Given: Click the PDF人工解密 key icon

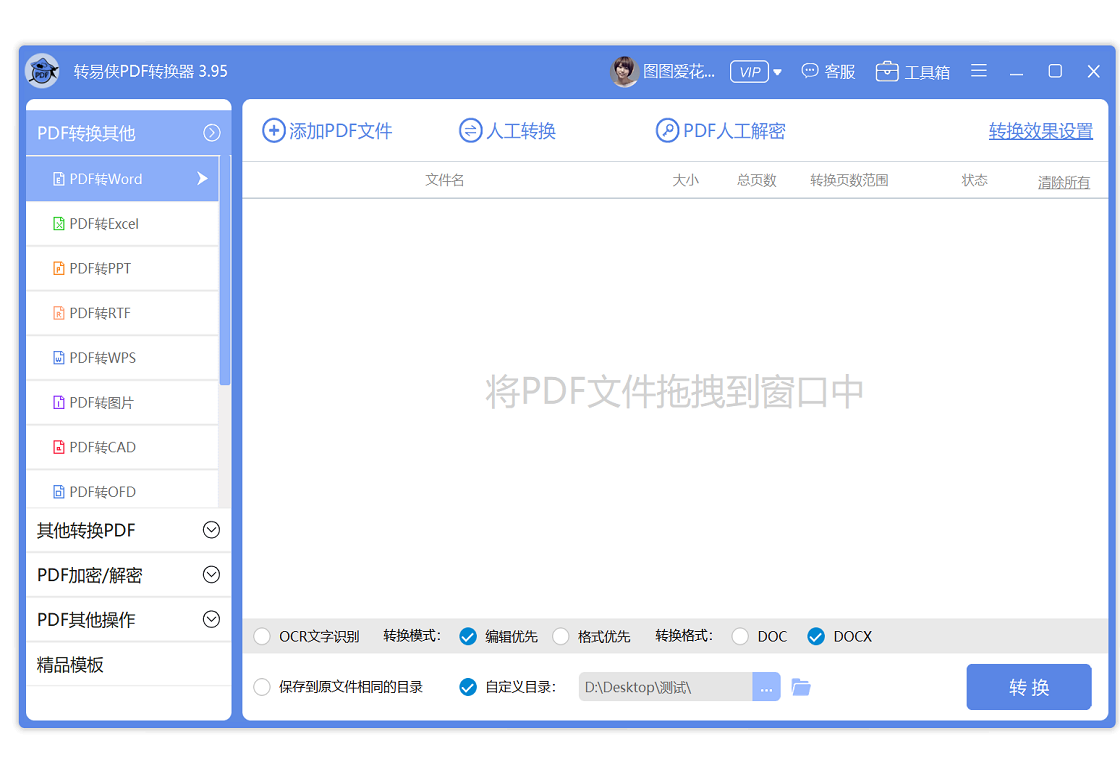Looking at the screenshot, I should [667, 131].
